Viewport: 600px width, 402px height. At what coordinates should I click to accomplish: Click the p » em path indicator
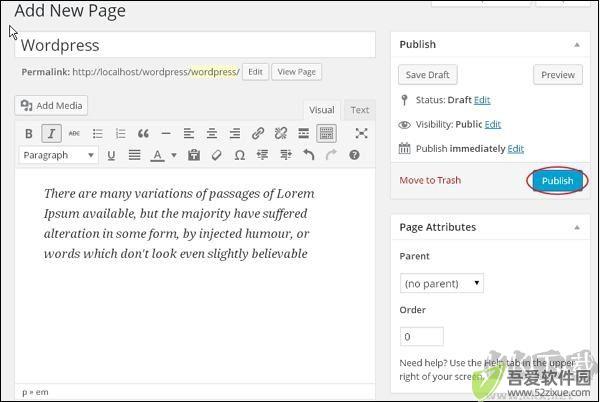pyautogui.click(x=35, y=392)
